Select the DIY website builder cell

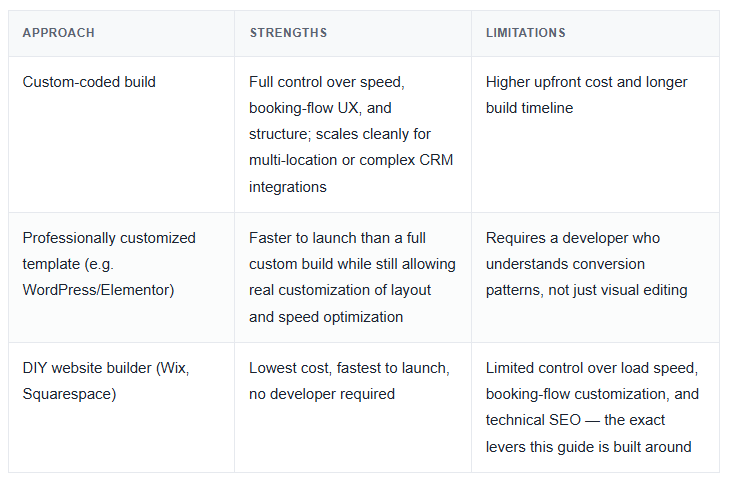click(121, 407)
